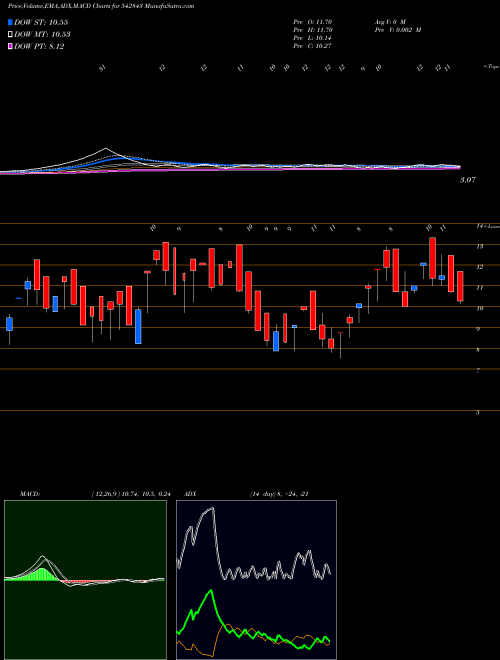Select the 'DOW PT: 8.12' label
Screen dimensions: 500x660
tap(39, 46)
